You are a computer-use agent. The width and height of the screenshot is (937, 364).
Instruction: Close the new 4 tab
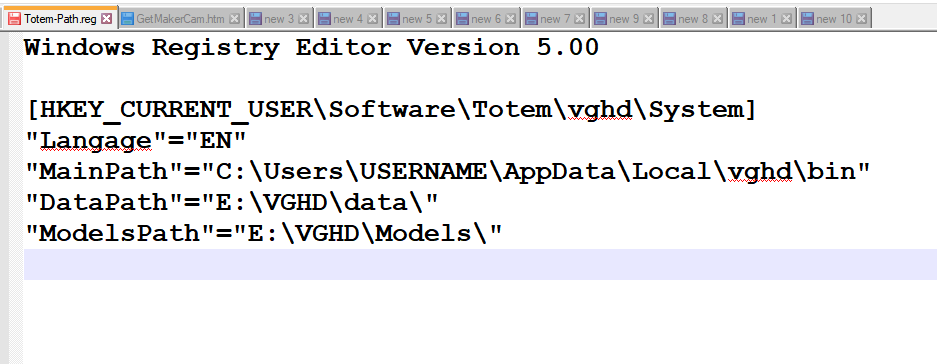372,19
